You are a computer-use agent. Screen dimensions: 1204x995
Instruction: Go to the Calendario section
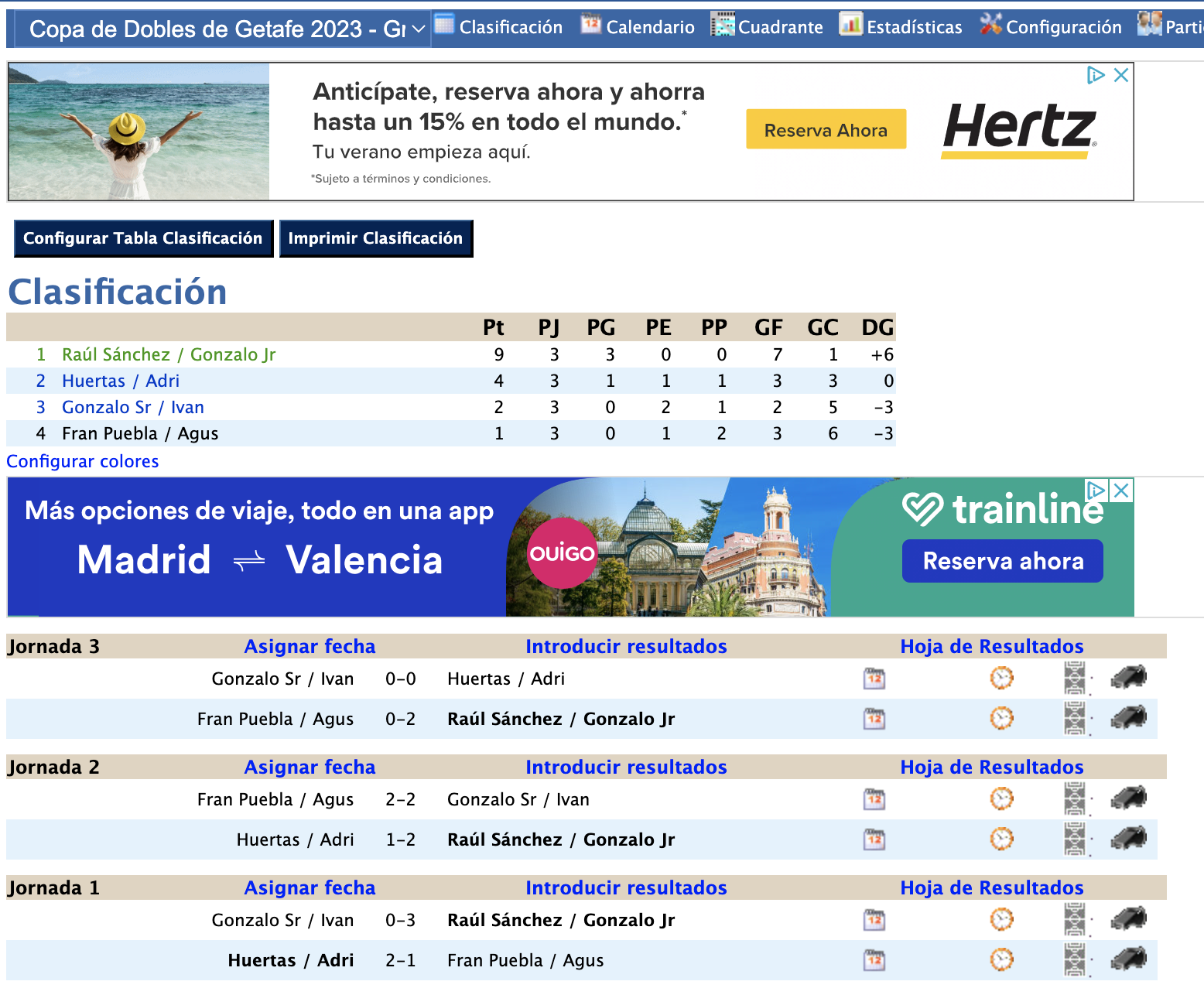[x=638, y=27]
